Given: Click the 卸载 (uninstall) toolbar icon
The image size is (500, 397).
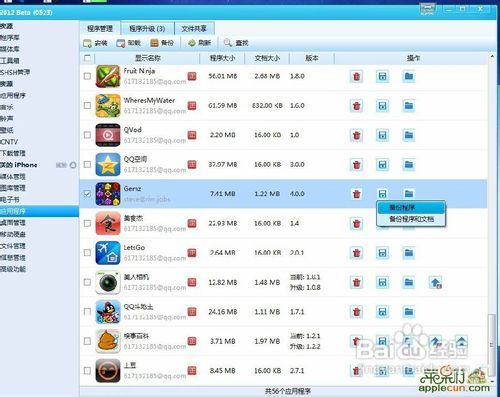Looking at the screenshot, I should click(120, 43).
